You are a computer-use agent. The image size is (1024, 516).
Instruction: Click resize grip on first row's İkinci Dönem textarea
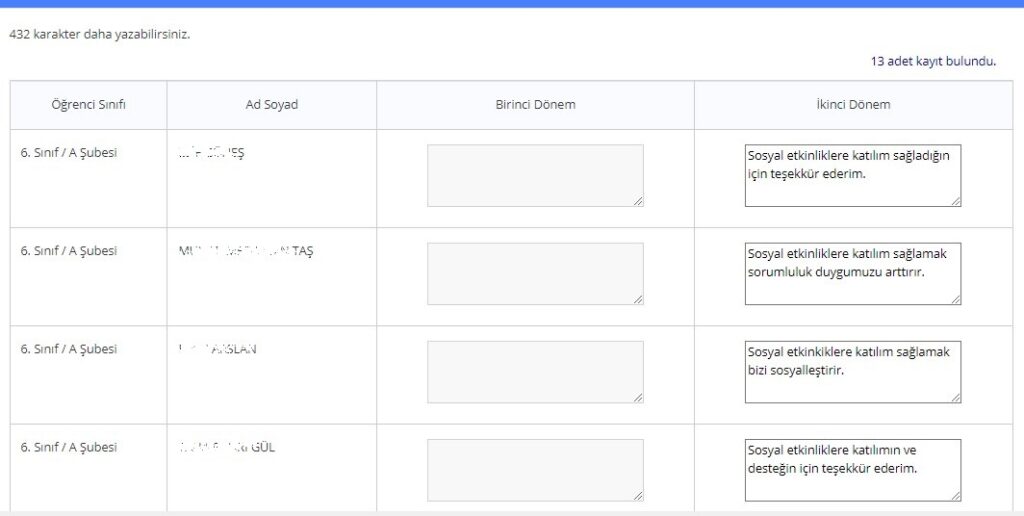pyautogui.click(x=955, y=201)
